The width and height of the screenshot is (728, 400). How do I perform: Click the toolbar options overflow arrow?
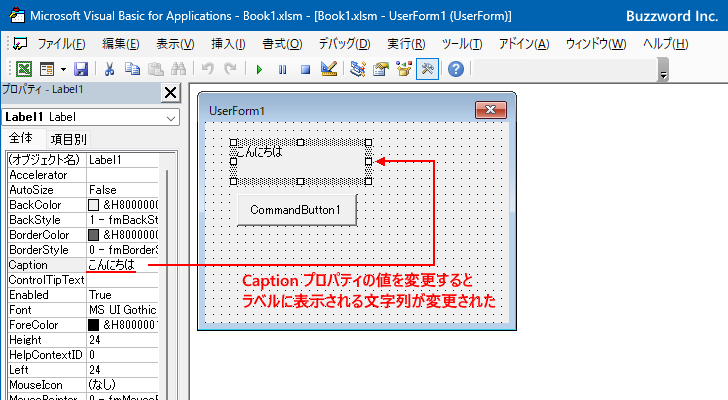pos(663,75)
